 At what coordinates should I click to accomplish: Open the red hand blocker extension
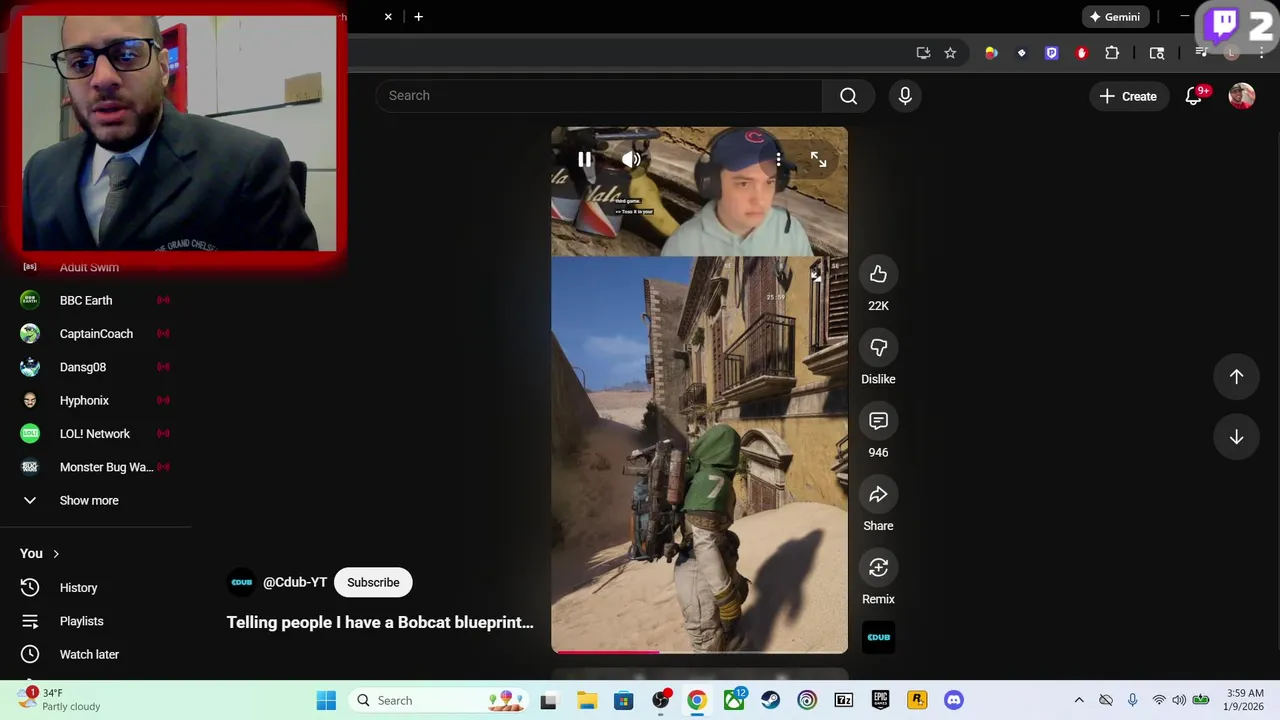(x=1081, y=53)
